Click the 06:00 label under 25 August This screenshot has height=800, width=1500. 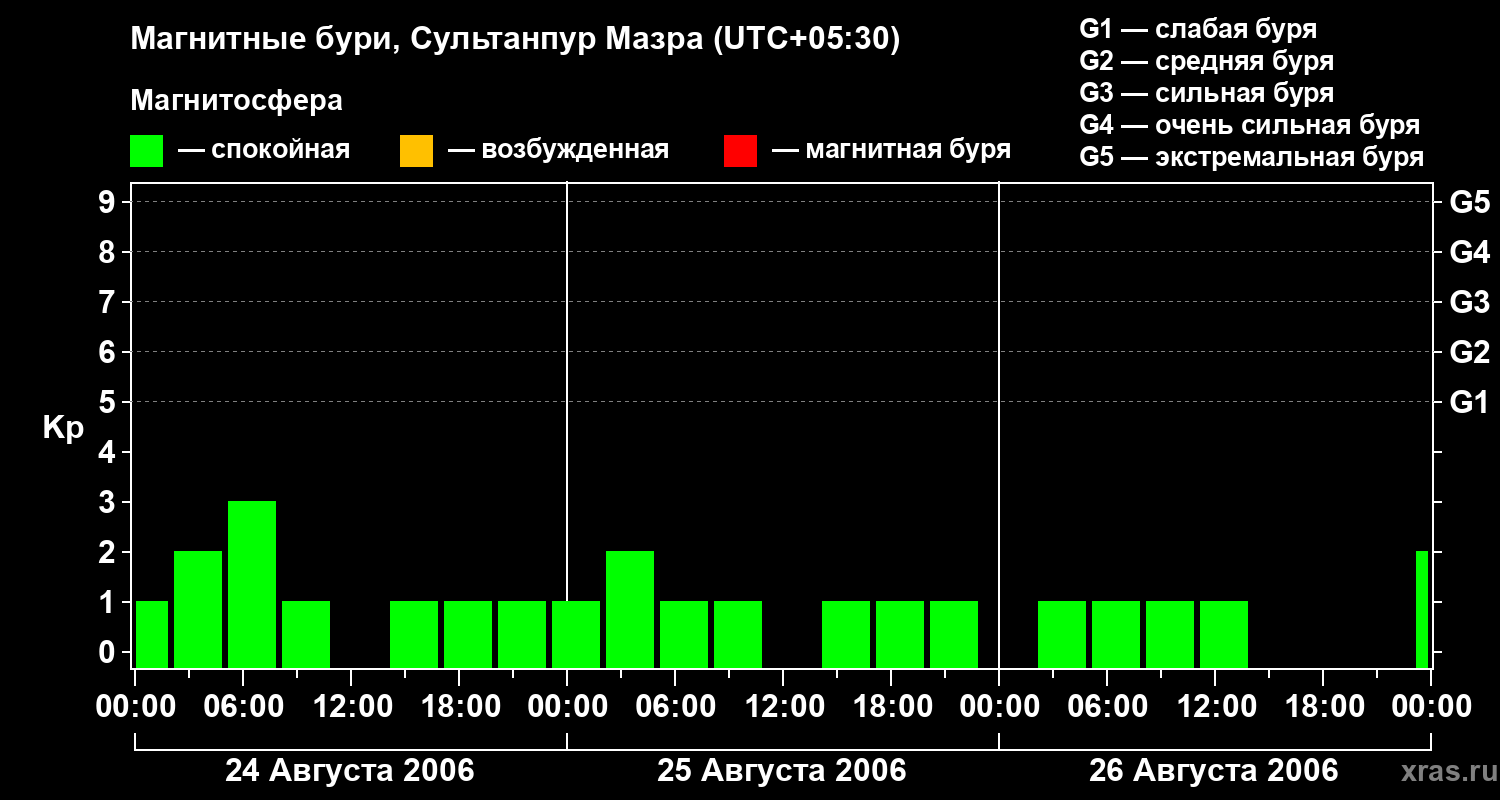coord(675,707)
